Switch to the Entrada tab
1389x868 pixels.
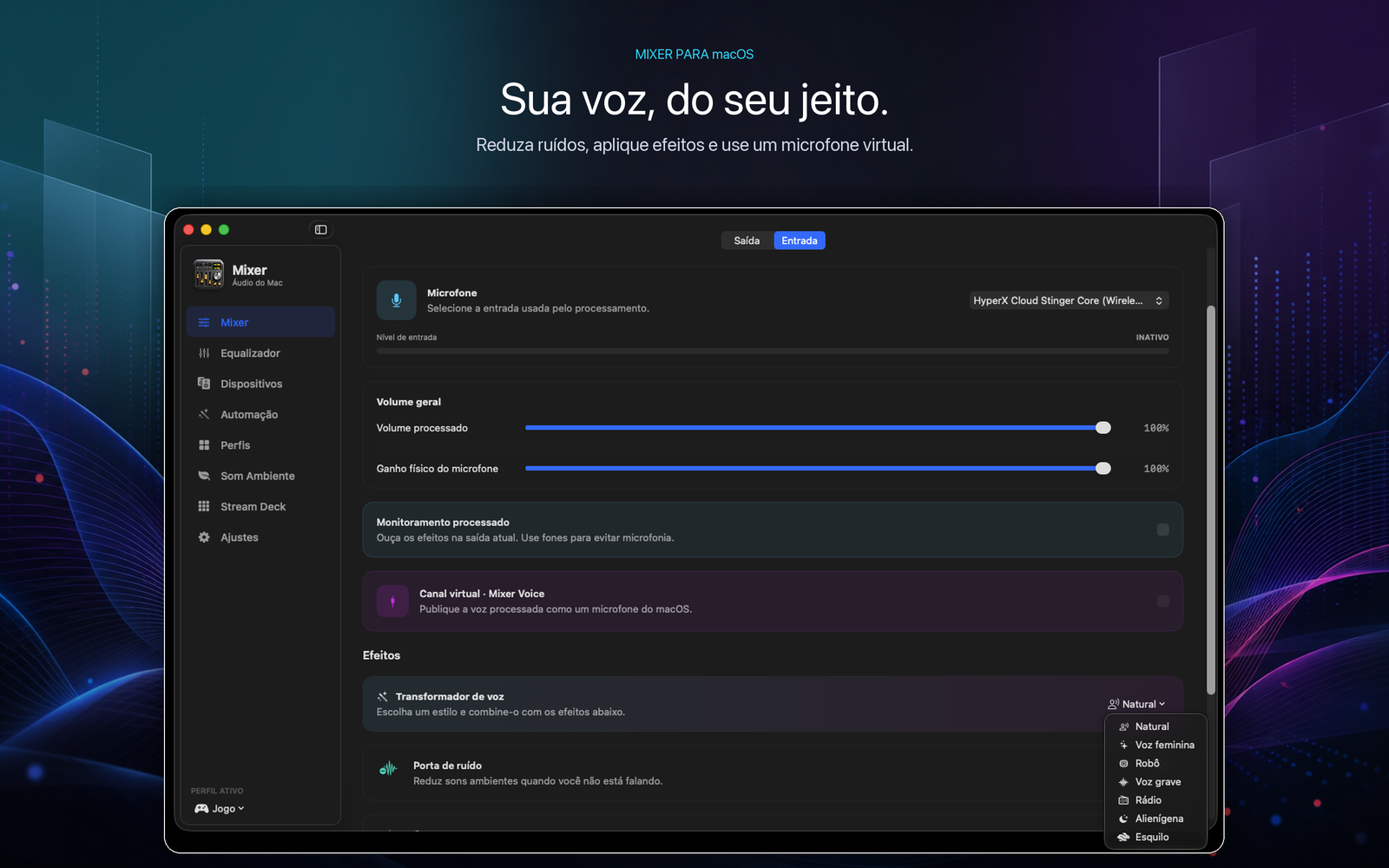pos(800,241)
